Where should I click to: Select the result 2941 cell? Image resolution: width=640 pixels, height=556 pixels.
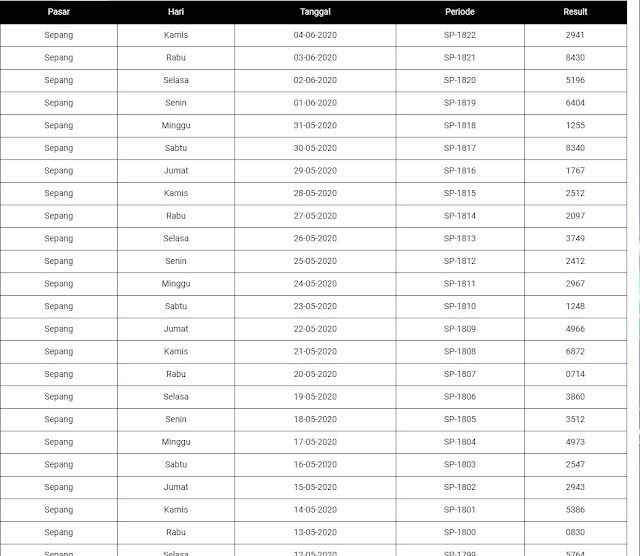pos(576,35)
